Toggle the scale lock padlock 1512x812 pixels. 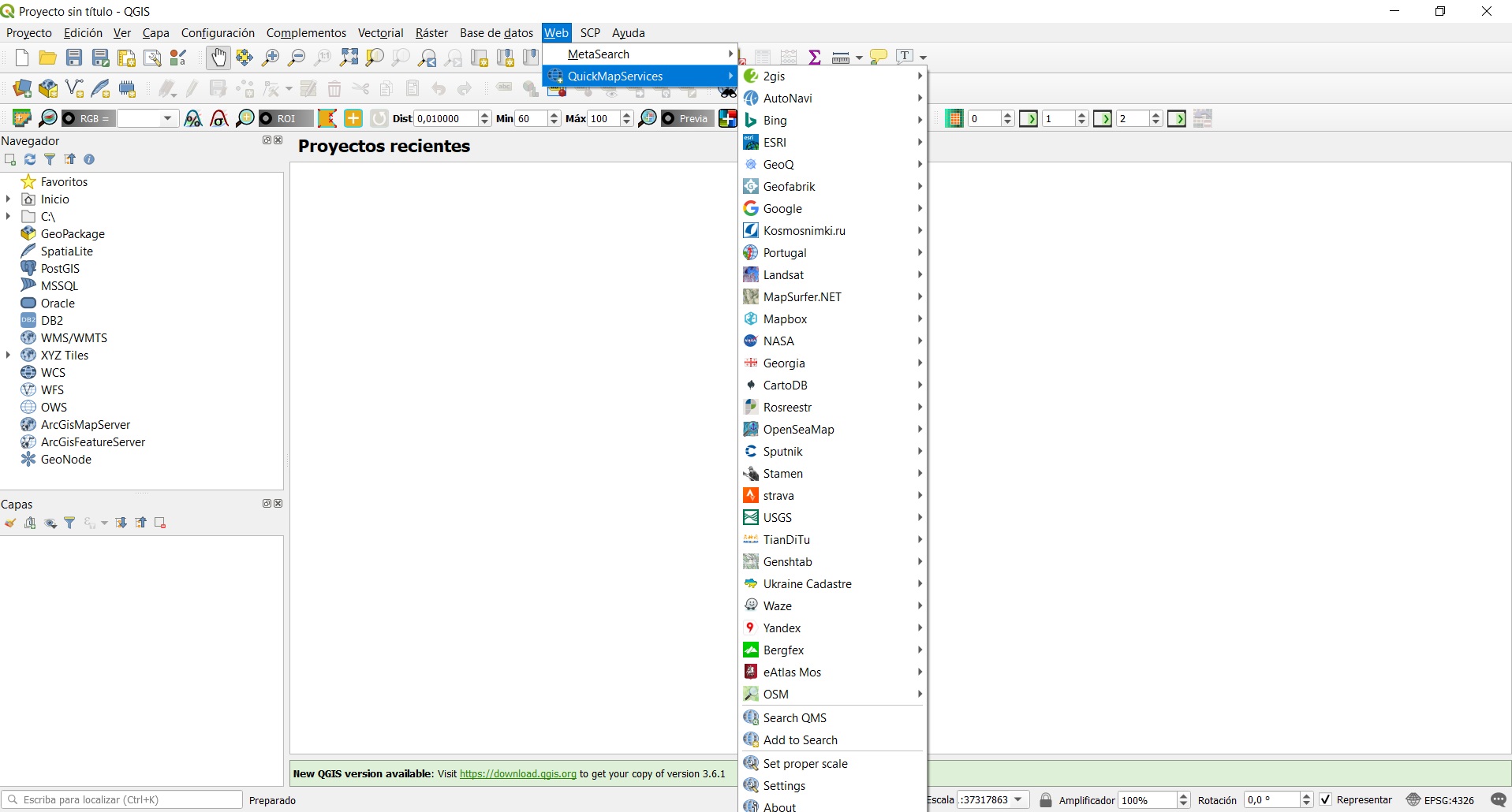(1046, 799)
